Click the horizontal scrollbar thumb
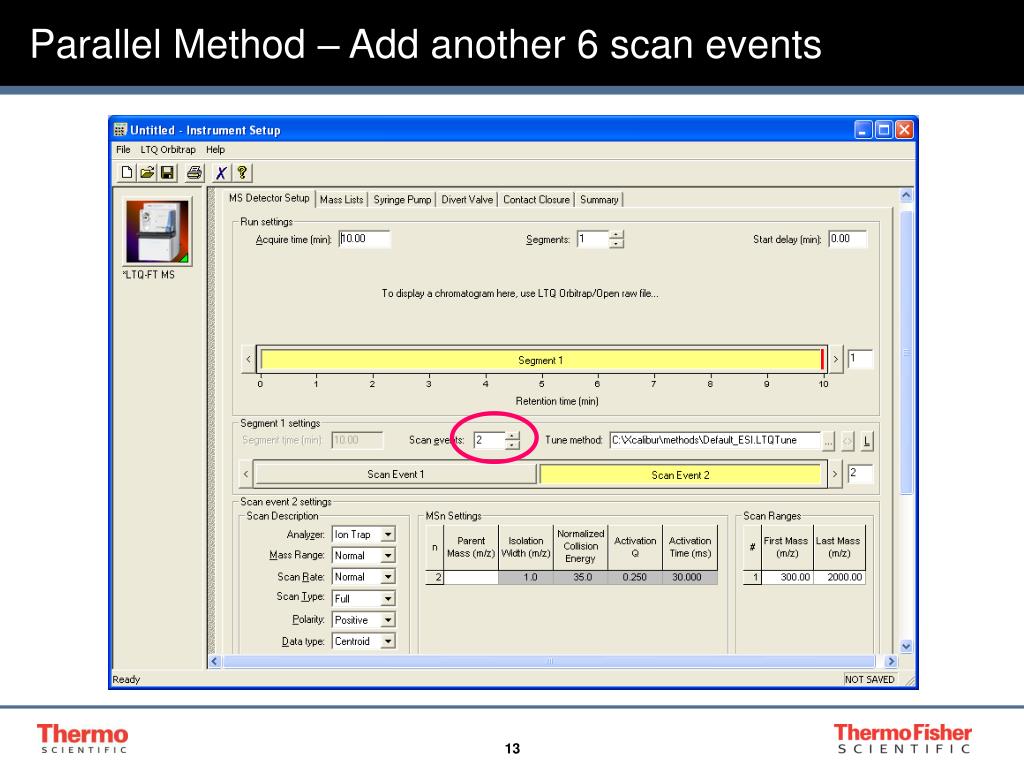The height and width of the screenshot is (768, 1024). (549, 662)
